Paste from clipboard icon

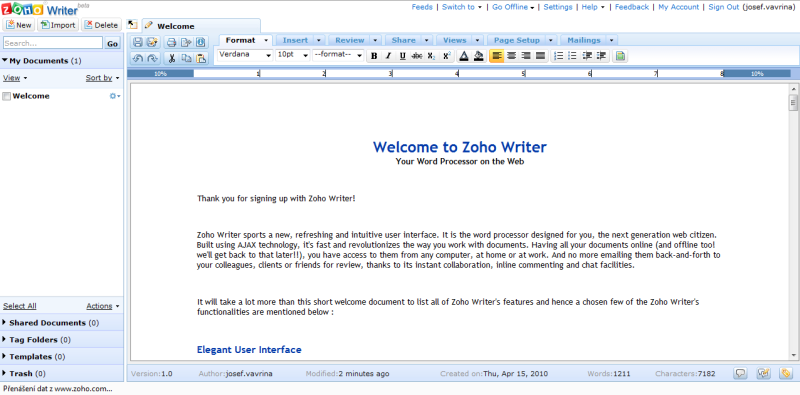click(201, 58)
